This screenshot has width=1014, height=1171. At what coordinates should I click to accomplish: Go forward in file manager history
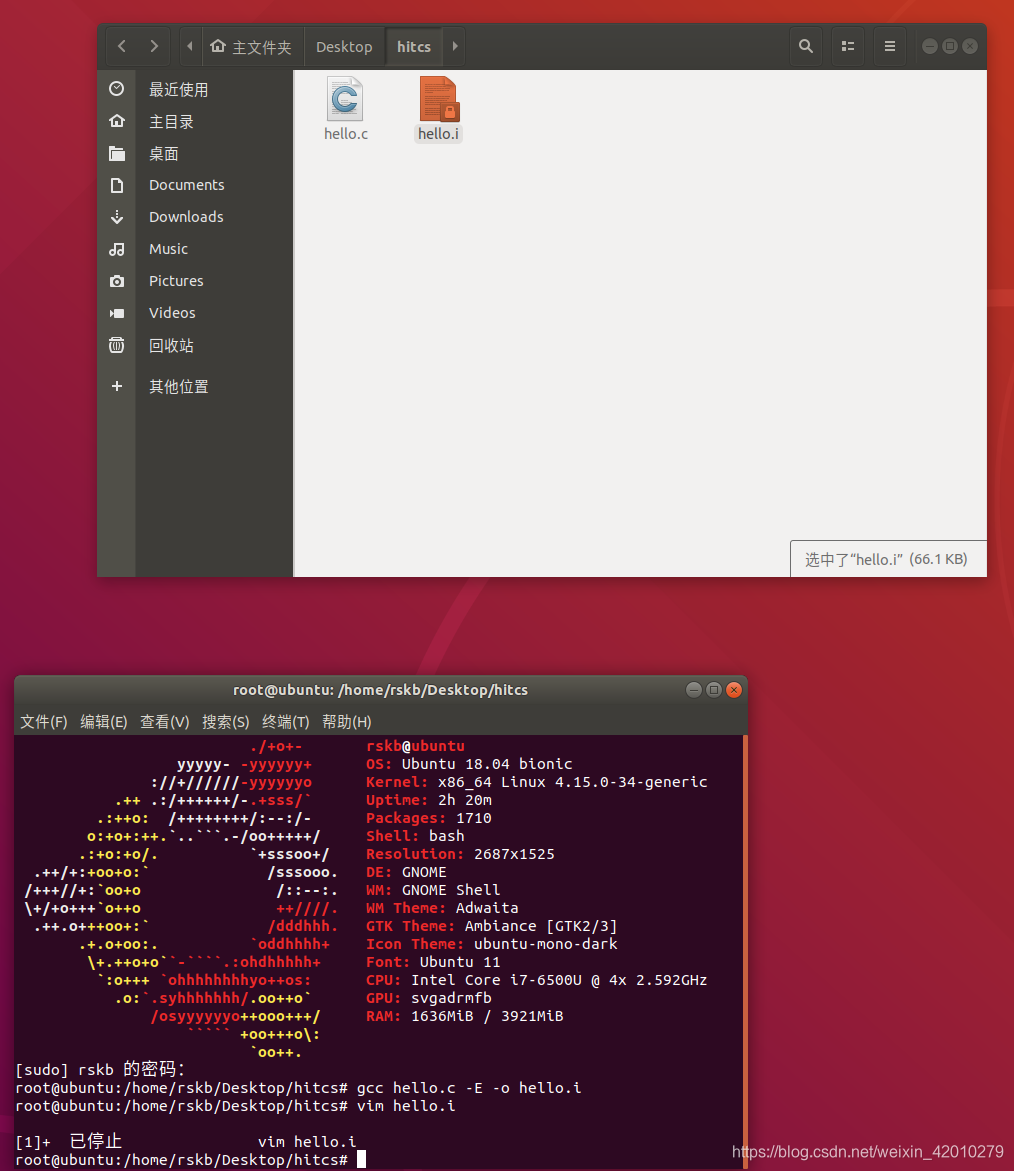(154, 46)
